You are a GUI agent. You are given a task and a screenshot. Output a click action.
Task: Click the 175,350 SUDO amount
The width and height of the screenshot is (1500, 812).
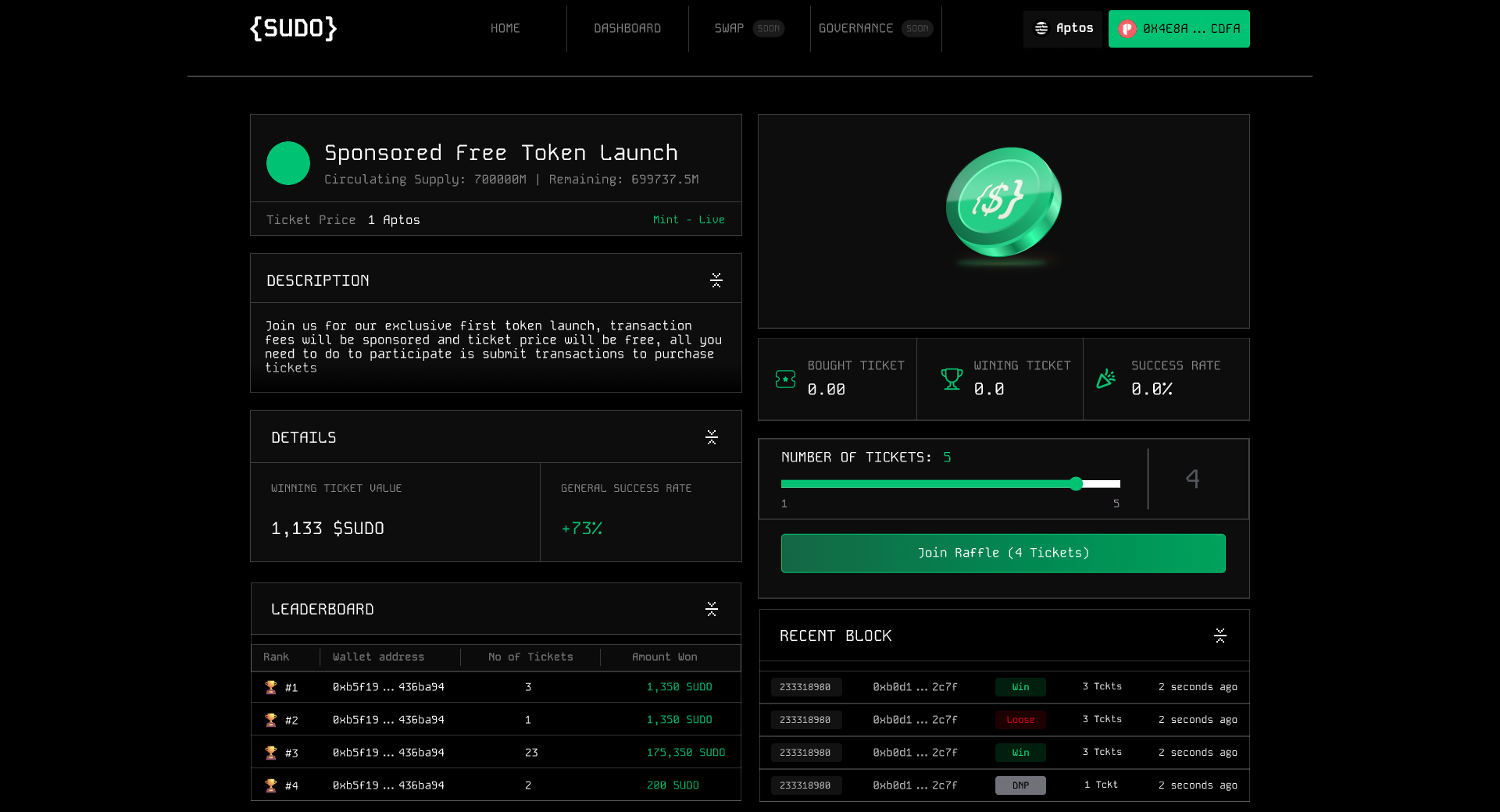click(686, 753)
